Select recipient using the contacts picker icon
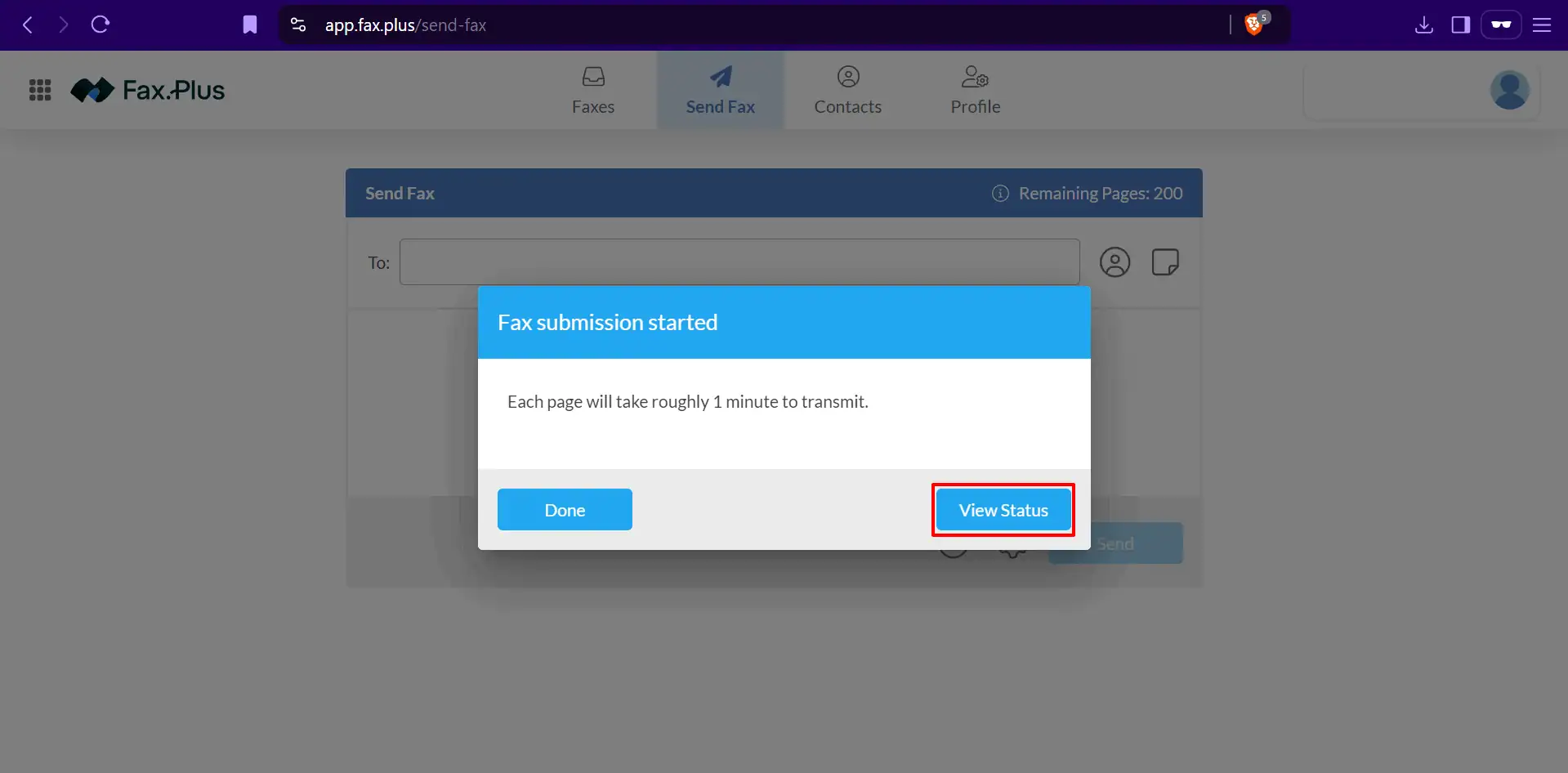The width and height of the screenshot is (1568, 773). point(1115,262)
